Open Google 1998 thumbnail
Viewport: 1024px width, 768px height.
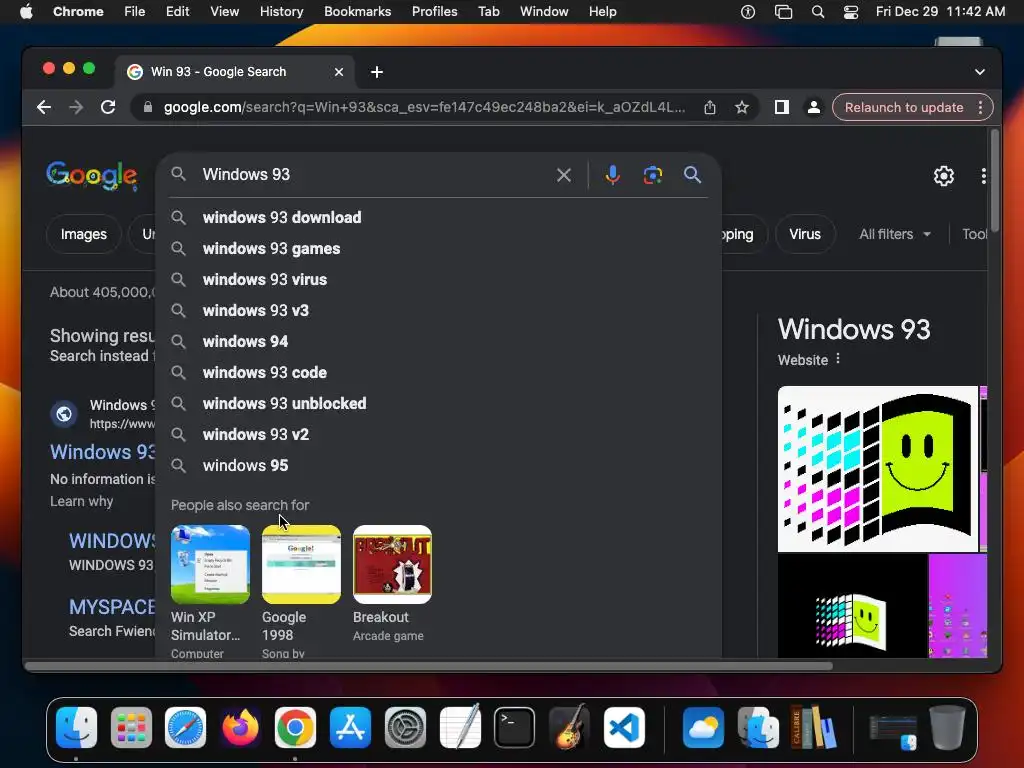(x=301, y=564)
